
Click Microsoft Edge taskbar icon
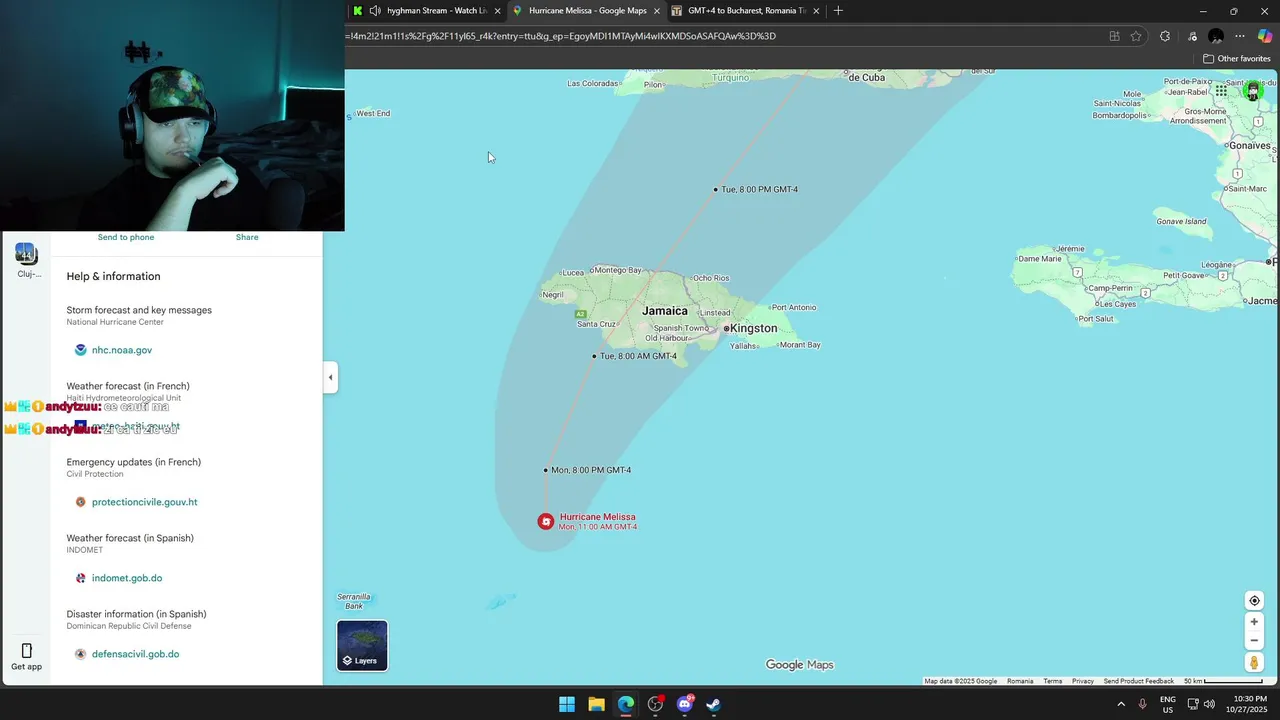click(x=626, y=704)
